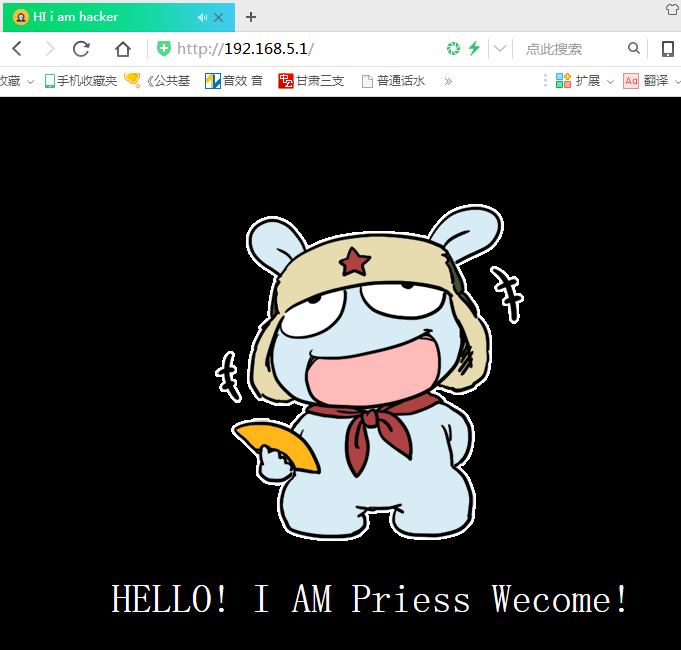Image resolution: width=681 pixels, height=650 pixels.
Task: Open a new tab with plus button
Action: click(251, 17)
